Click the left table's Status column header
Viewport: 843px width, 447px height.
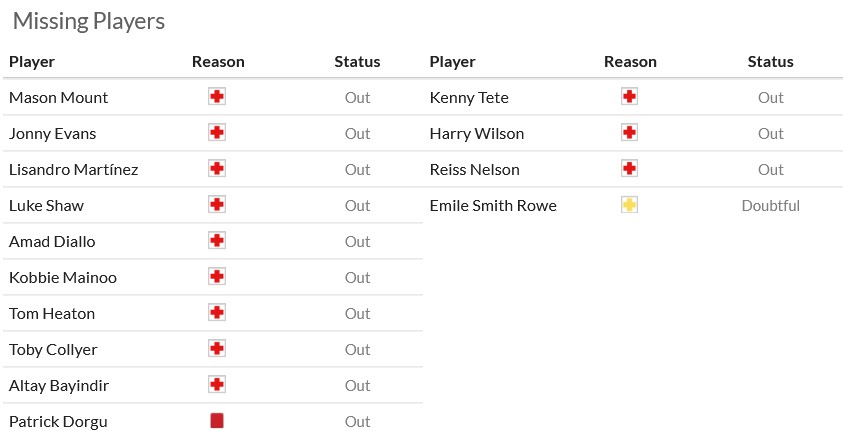click(x=357, y=61)
